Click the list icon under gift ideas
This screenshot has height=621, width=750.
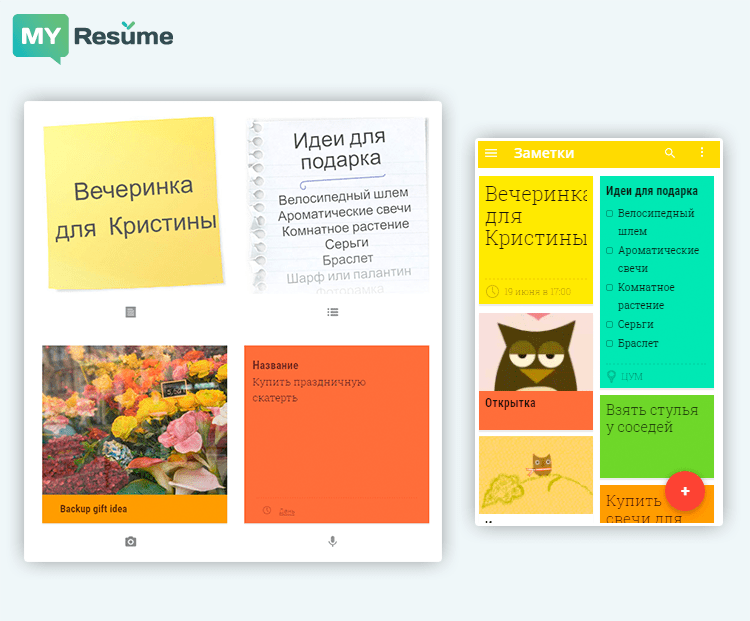click(x=333, y=312)
